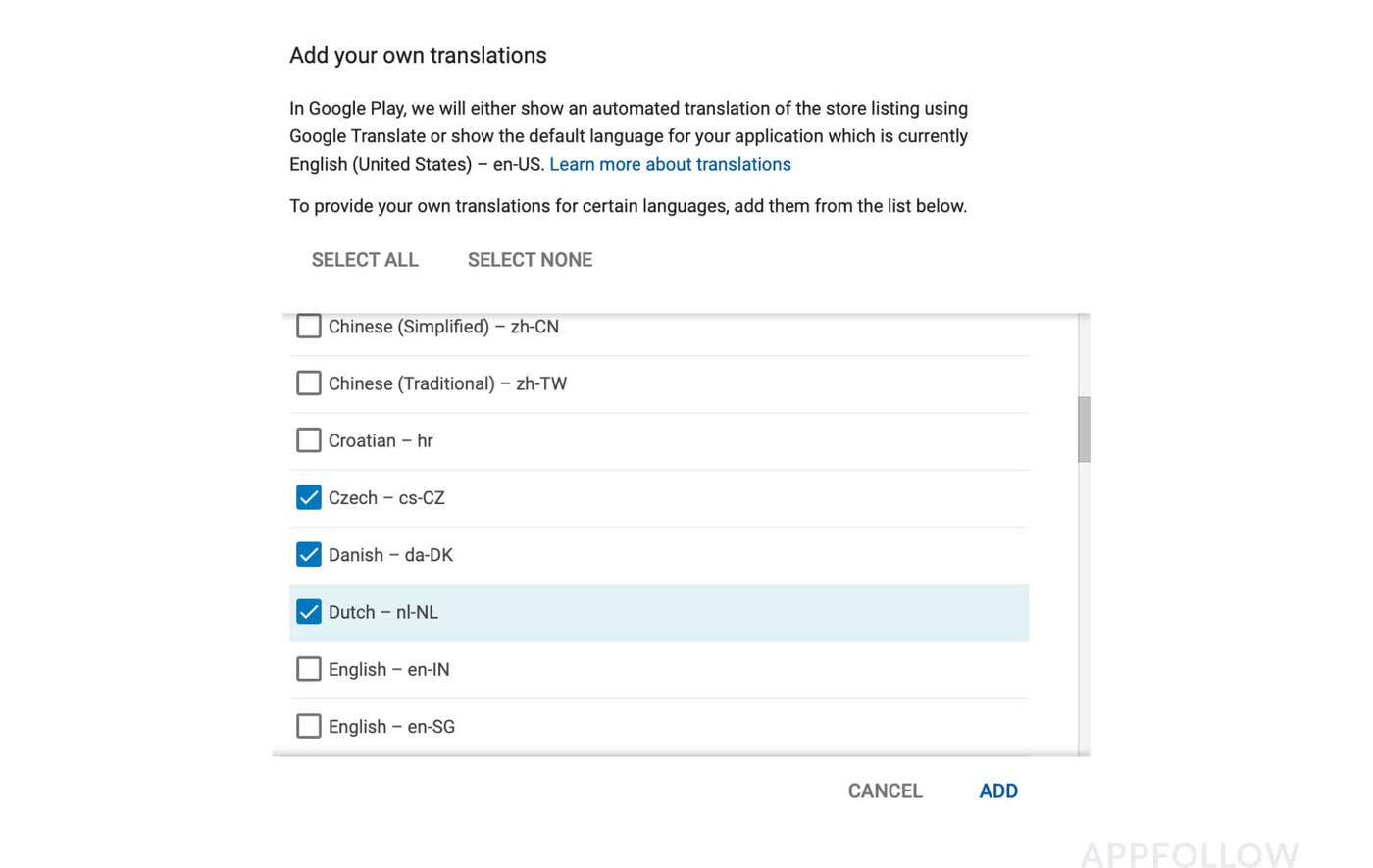The image size is (1373, 868).
Task: Enable the Croatian – hr checkbox
Action: click(x=308, y=440)
